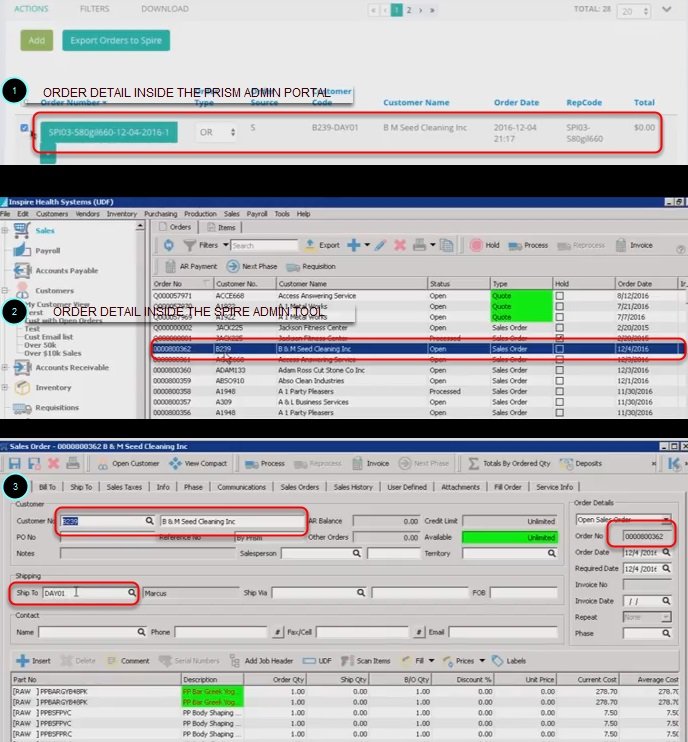The height and width of the screenshot is (742, 688).
Task: Open the Prices dropdown in line items toolbar
Action: tap(482, 661)
